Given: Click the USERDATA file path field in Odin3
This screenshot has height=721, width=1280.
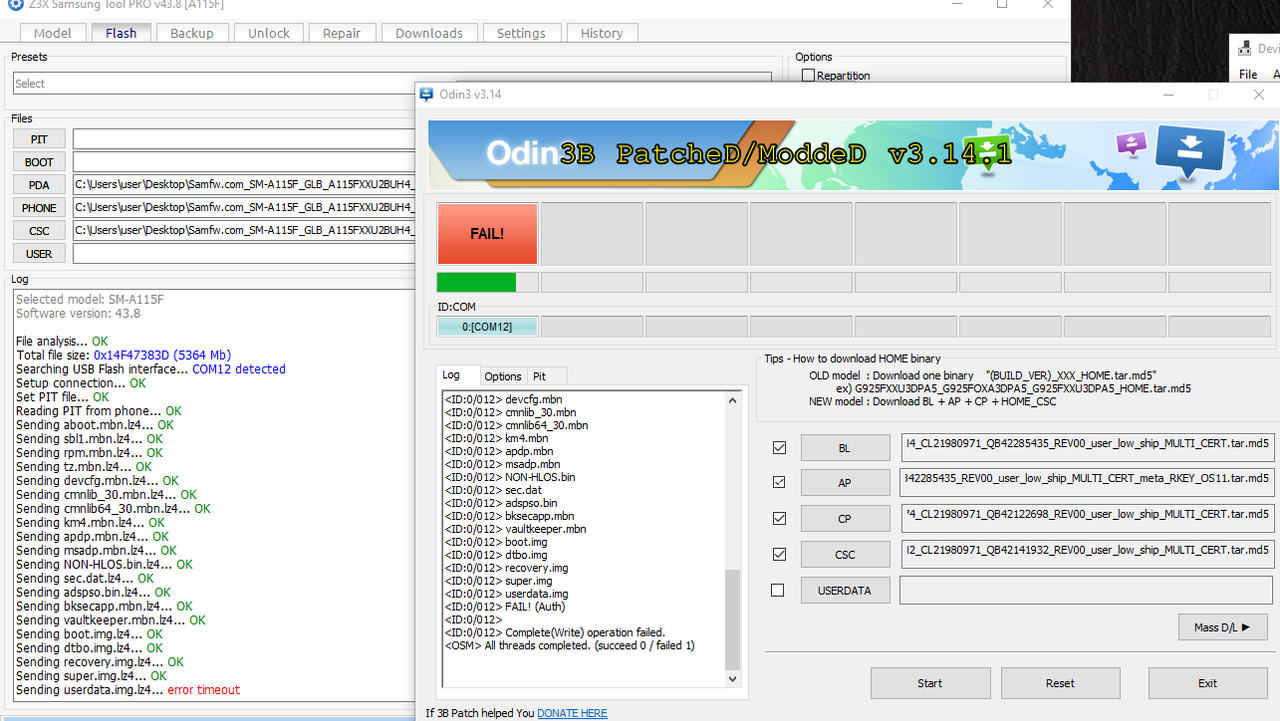Looking at the screenshot, I should point(1087,591).
